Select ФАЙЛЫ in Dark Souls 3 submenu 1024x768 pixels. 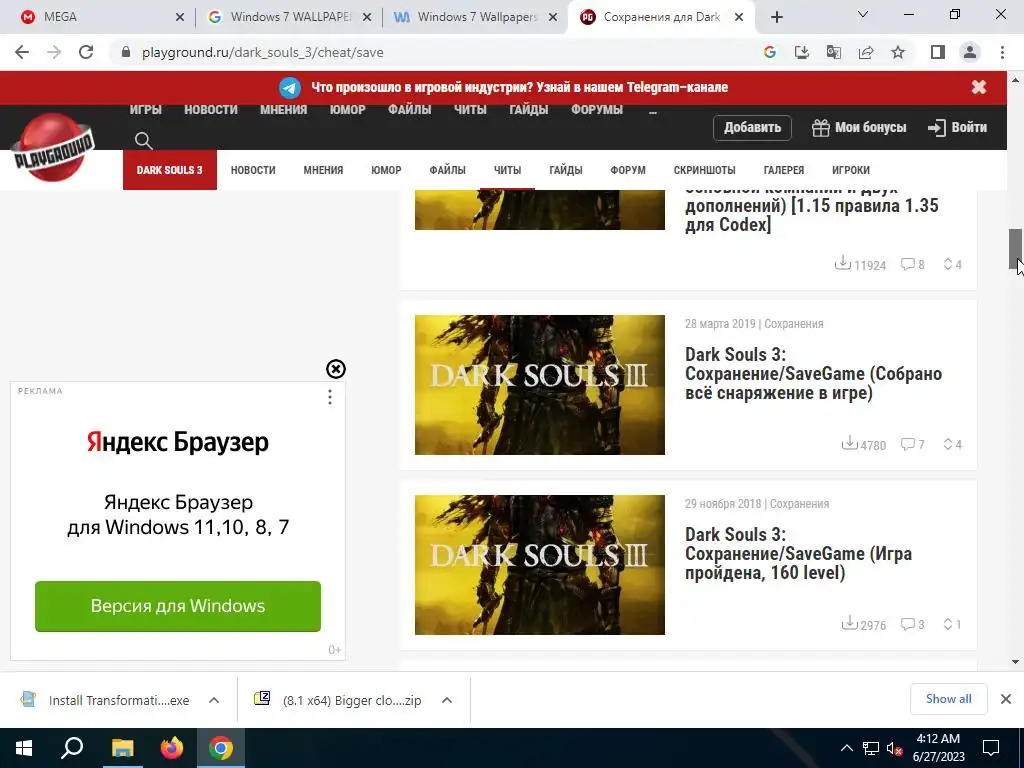(447, 170)
